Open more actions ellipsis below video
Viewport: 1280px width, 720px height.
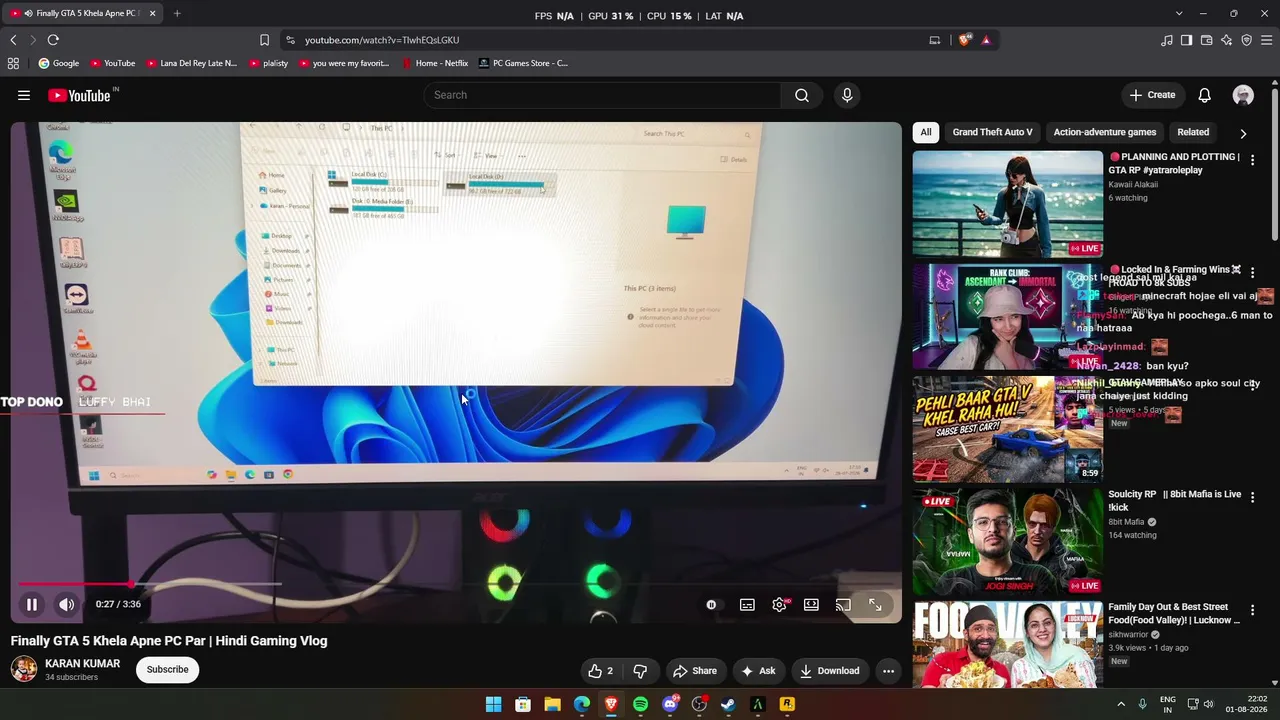(x=888, y=671)
